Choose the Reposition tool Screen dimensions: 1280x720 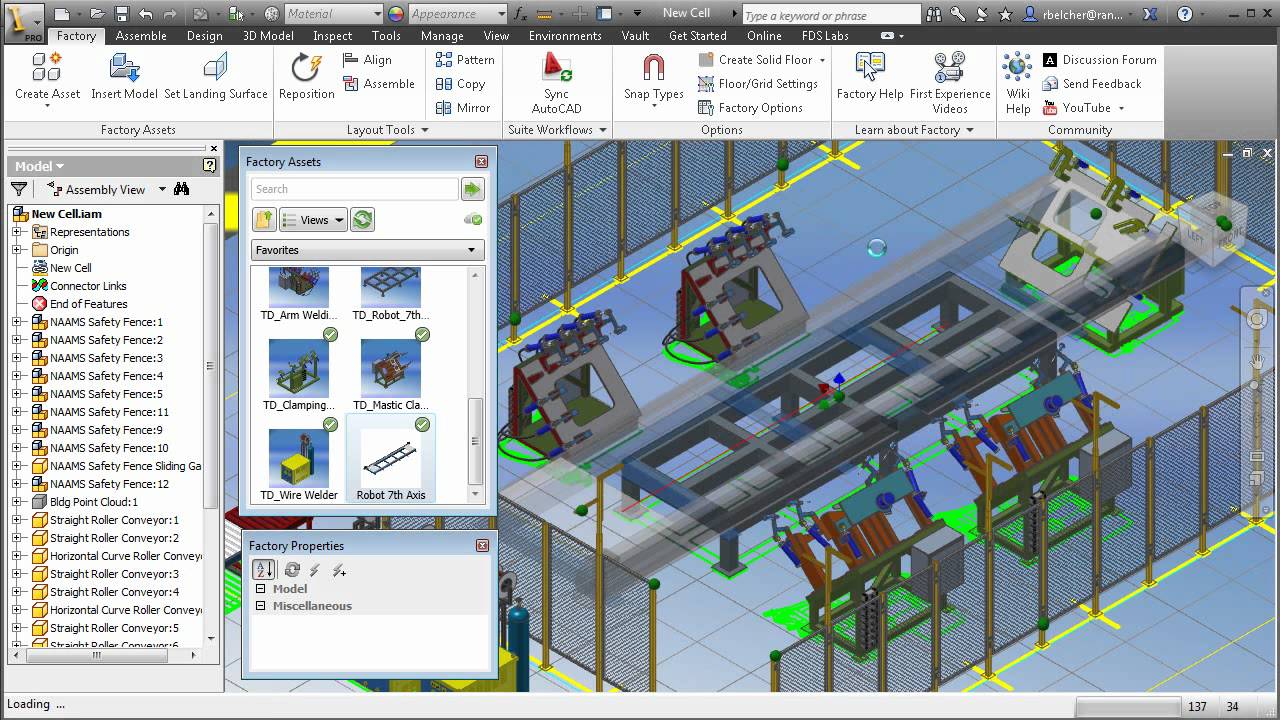pos(306,77)
